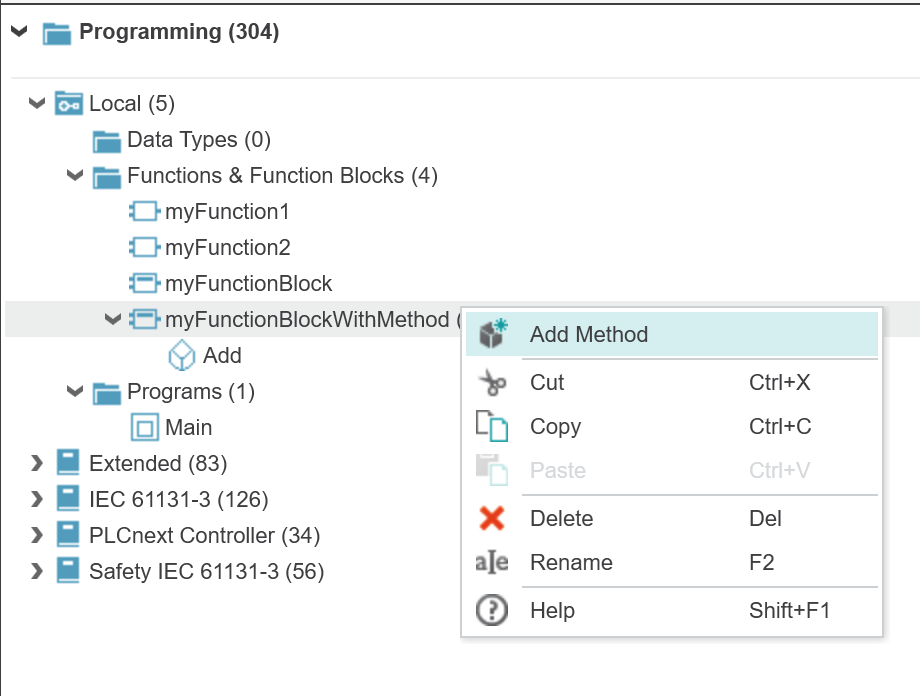Select the Data Types folder
The height and width of the screenshot is (696, 920).
coord(199,140)
